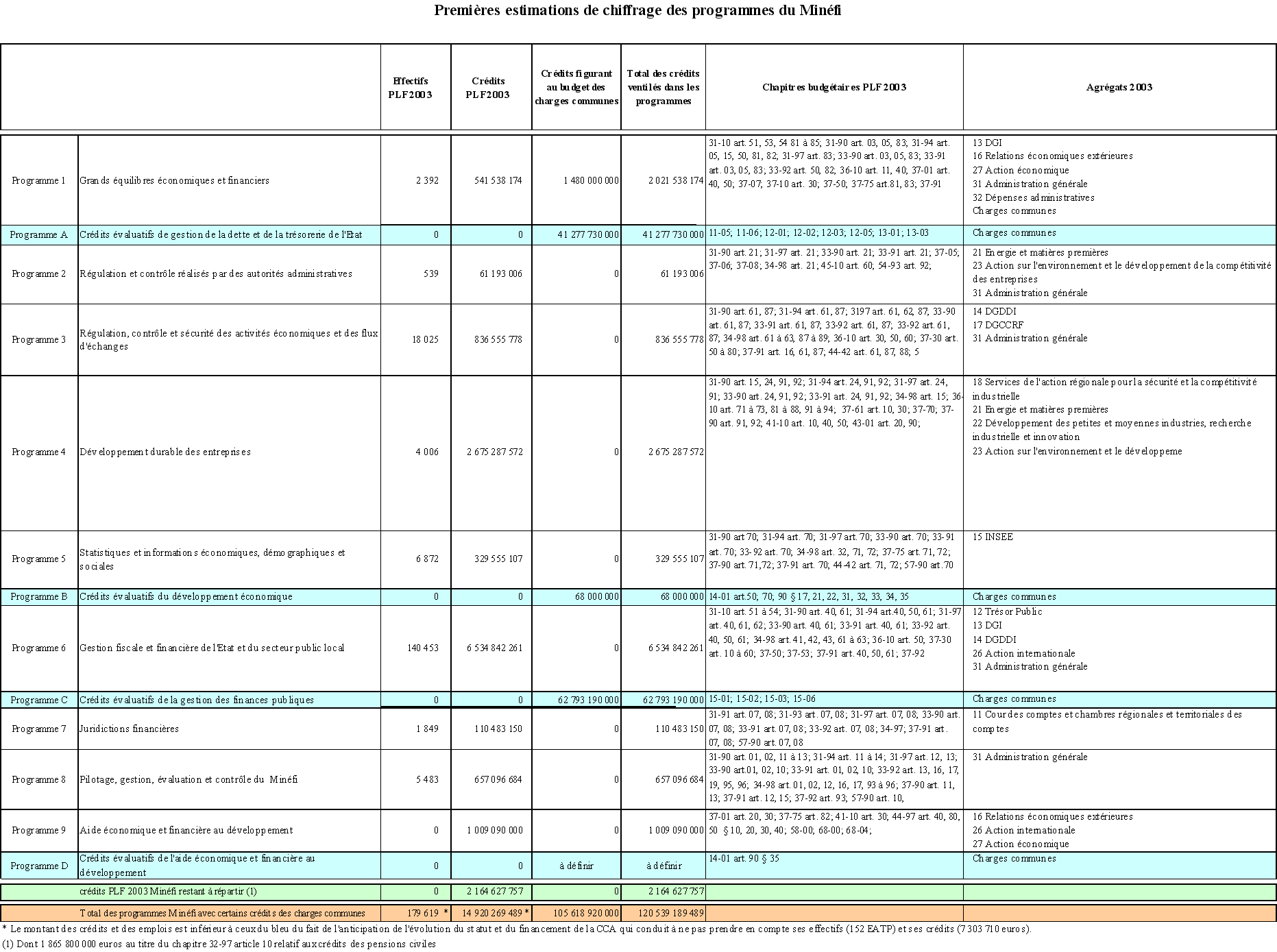Click the 'Programme B' row label
This screenshot has width=1277, height=952.
tap(39, 596)
